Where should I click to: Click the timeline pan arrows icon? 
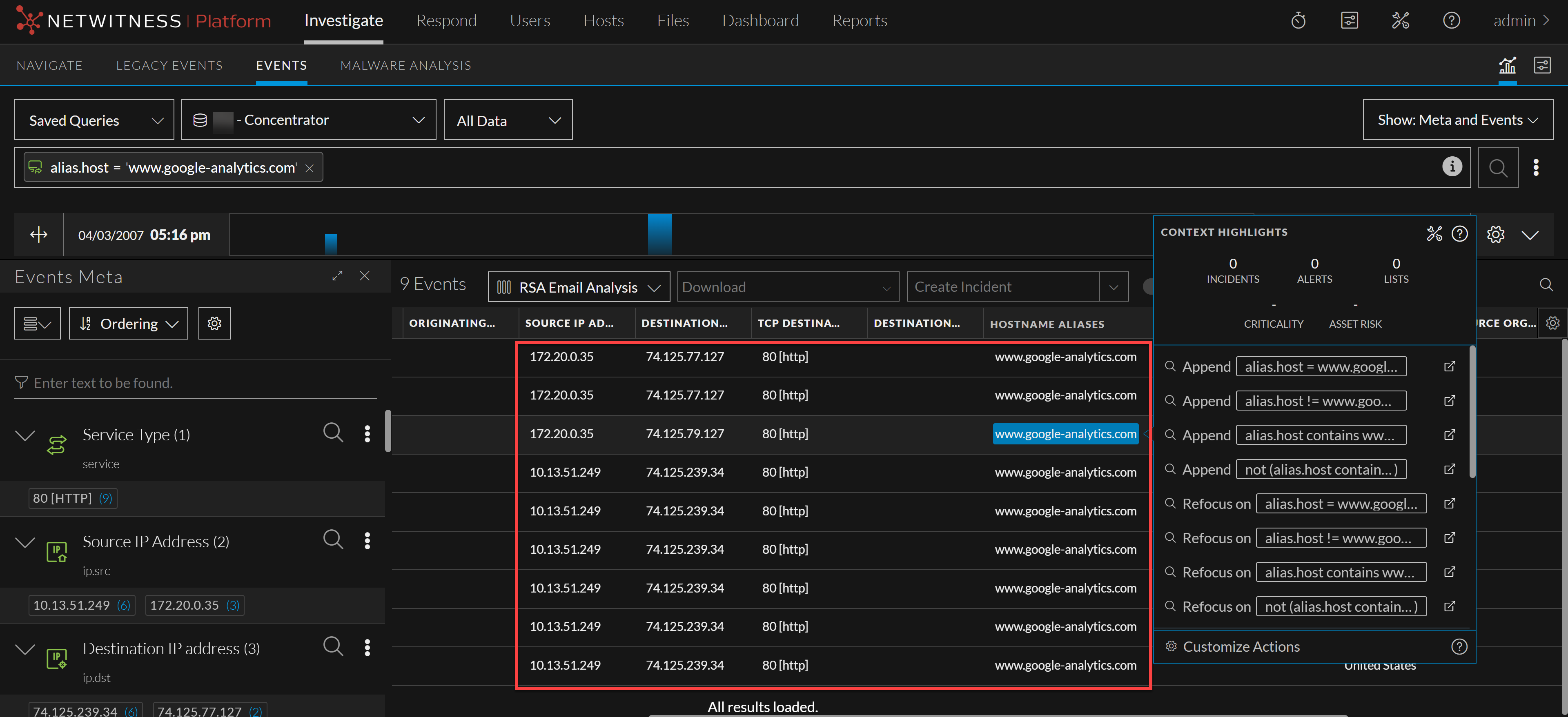[x=39, y=235]
